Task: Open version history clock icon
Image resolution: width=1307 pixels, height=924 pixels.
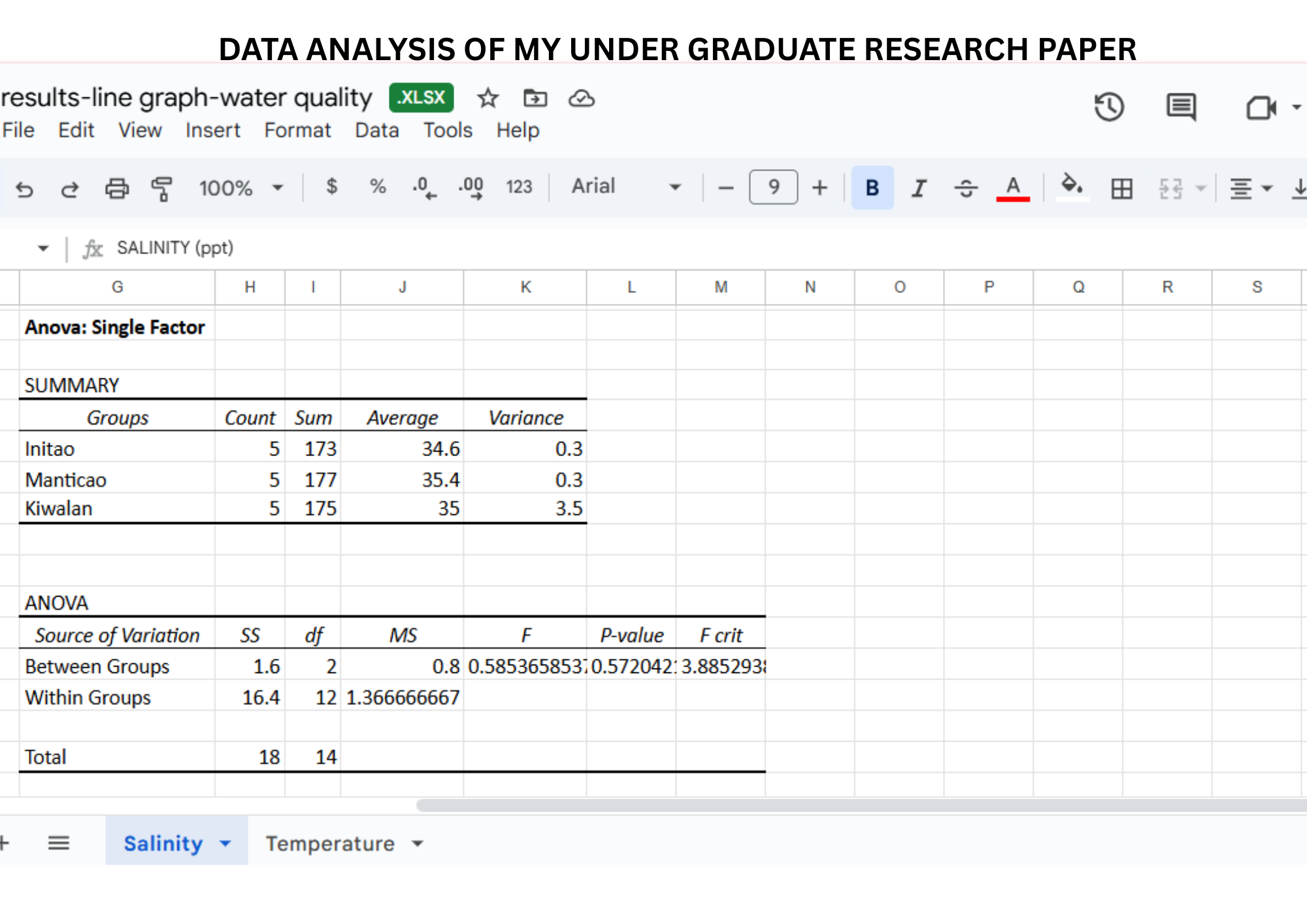Action: pos(1109,107)
